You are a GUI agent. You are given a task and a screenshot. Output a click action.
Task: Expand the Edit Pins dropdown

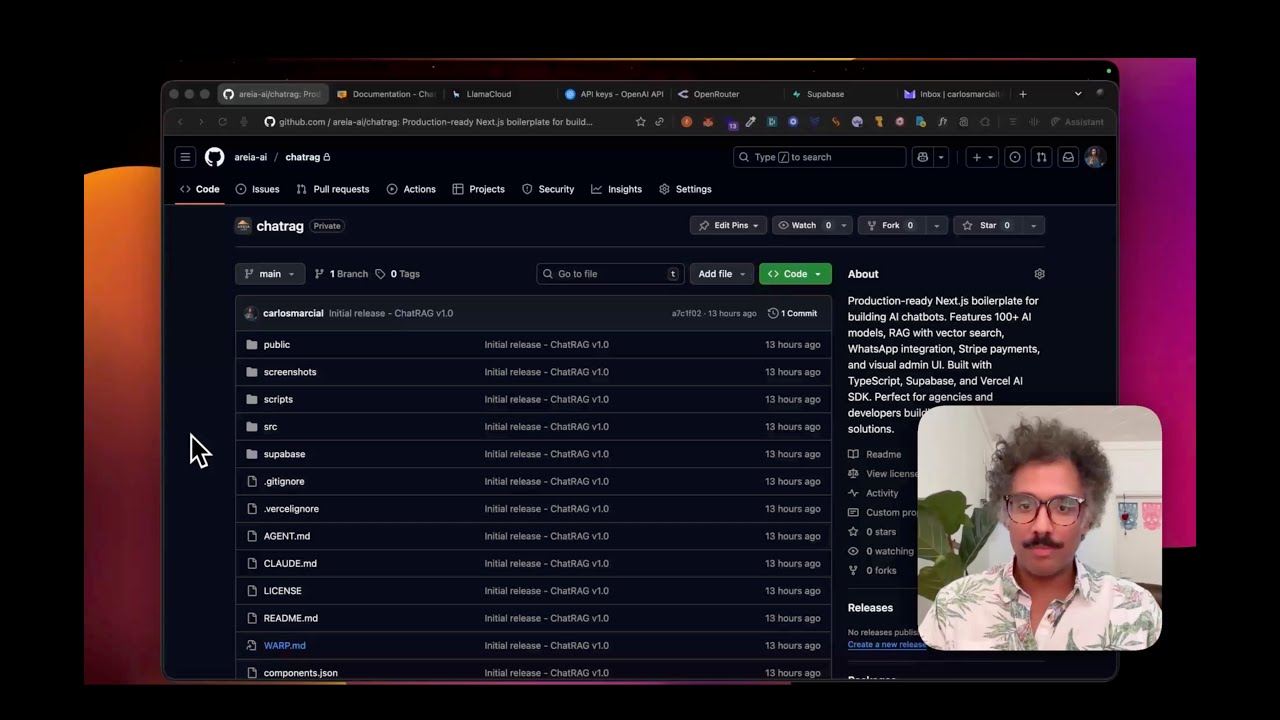729,226
